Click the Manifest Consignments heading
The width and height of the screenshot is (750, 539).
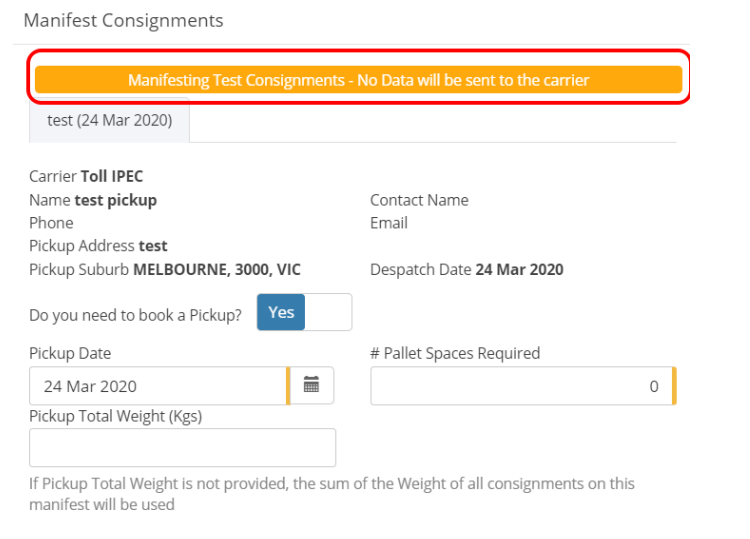(123, 21)
